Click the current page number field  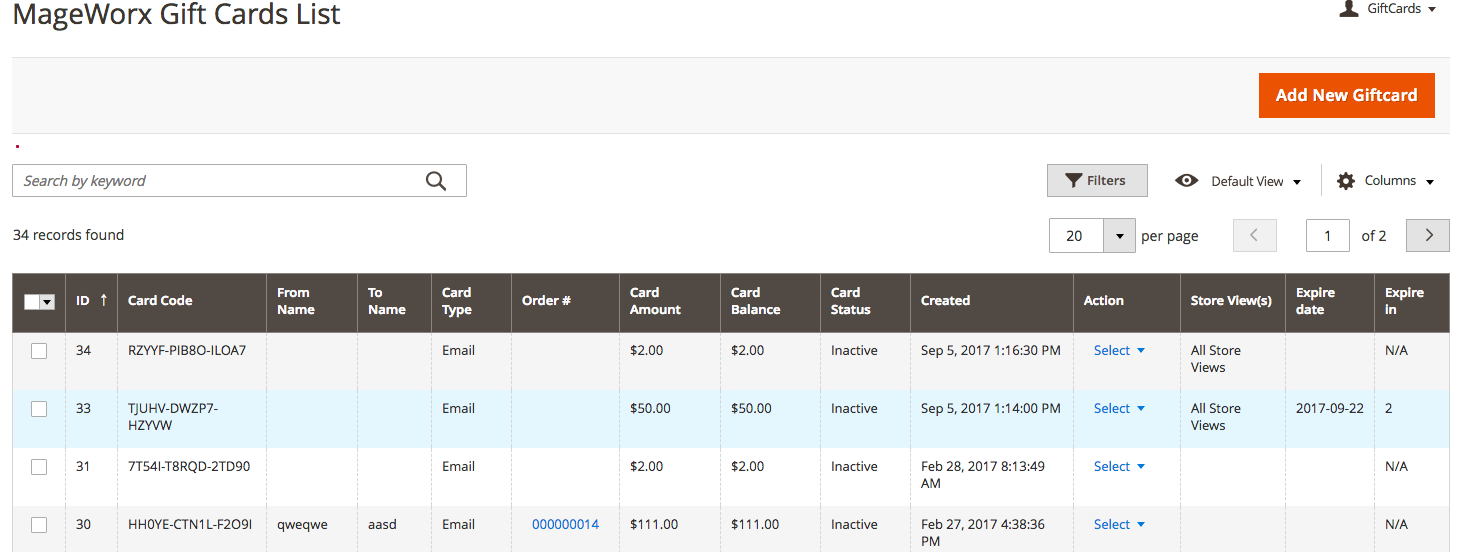(x=1327, y=236)
